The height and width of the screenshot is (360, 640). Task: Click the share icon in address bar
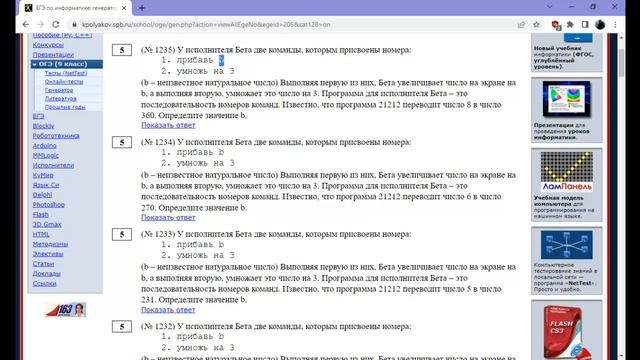pos(521,24)
